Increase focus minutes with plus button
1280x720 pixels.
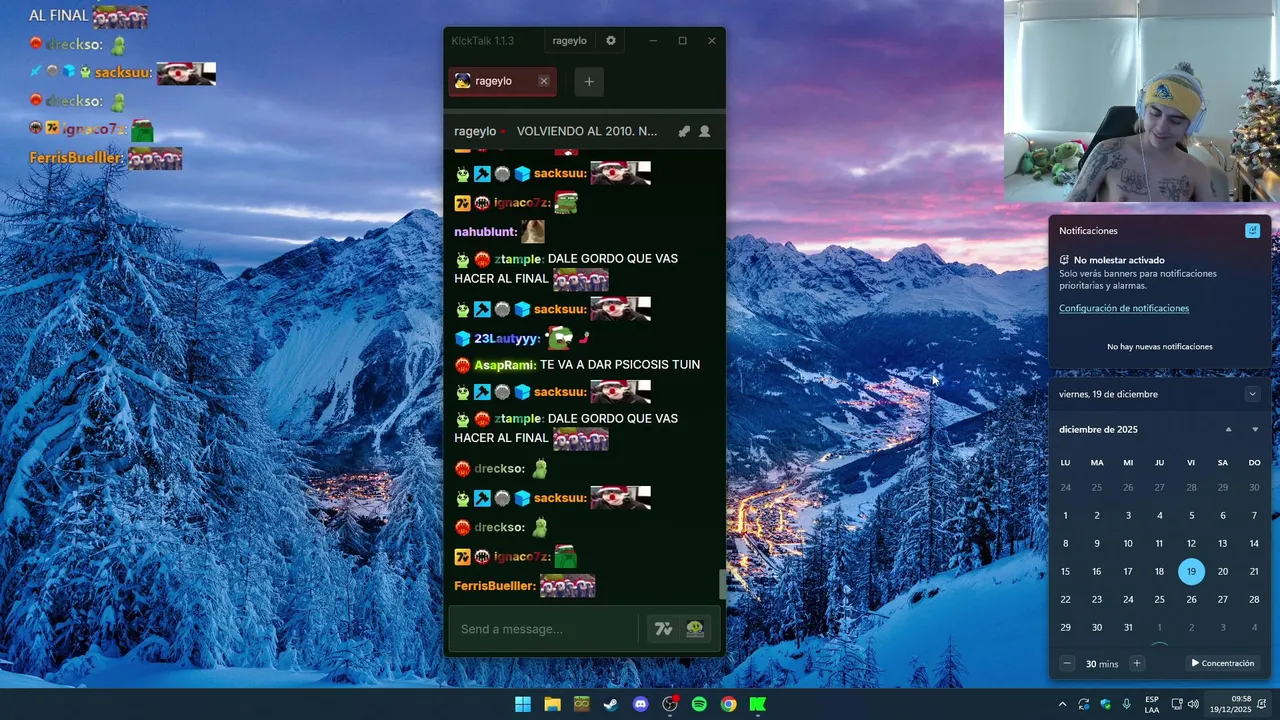coord(1136,663)
